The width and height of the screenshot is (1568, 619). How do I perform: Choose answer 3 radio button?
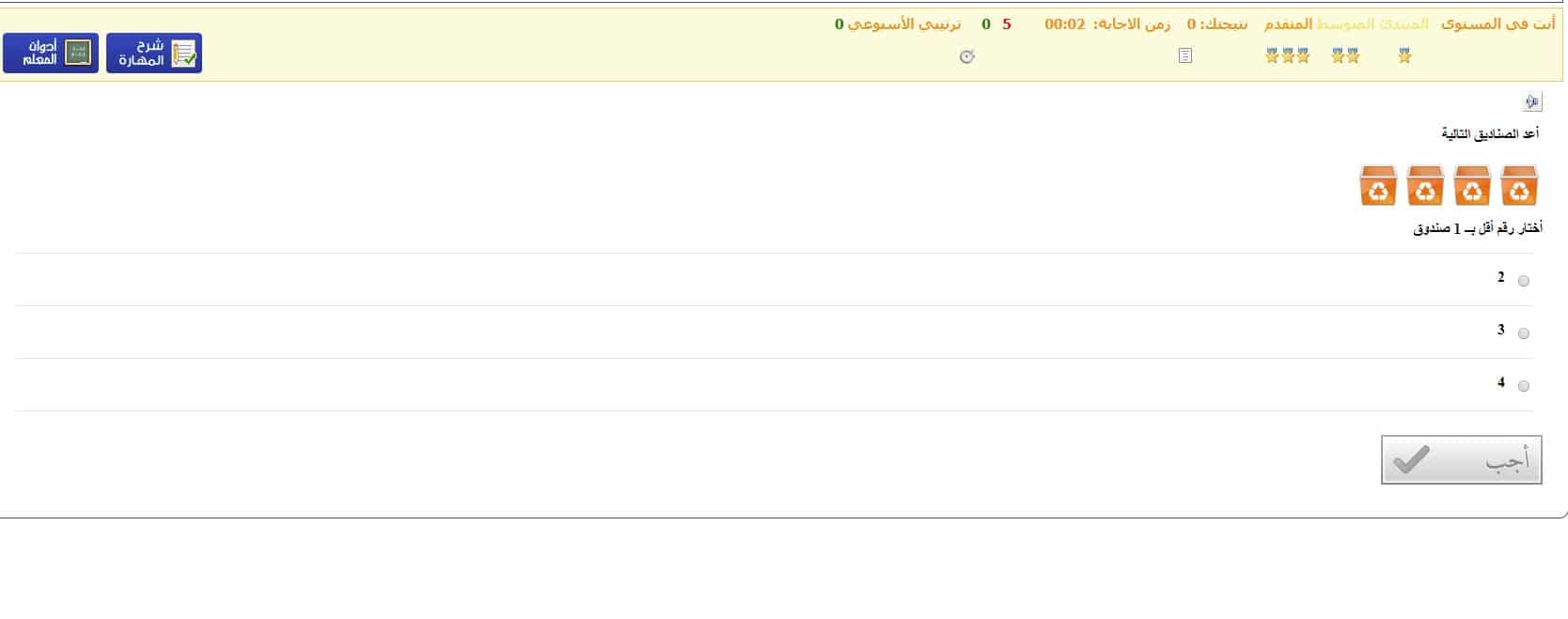pyautogui.click(x=1524, y=333)
